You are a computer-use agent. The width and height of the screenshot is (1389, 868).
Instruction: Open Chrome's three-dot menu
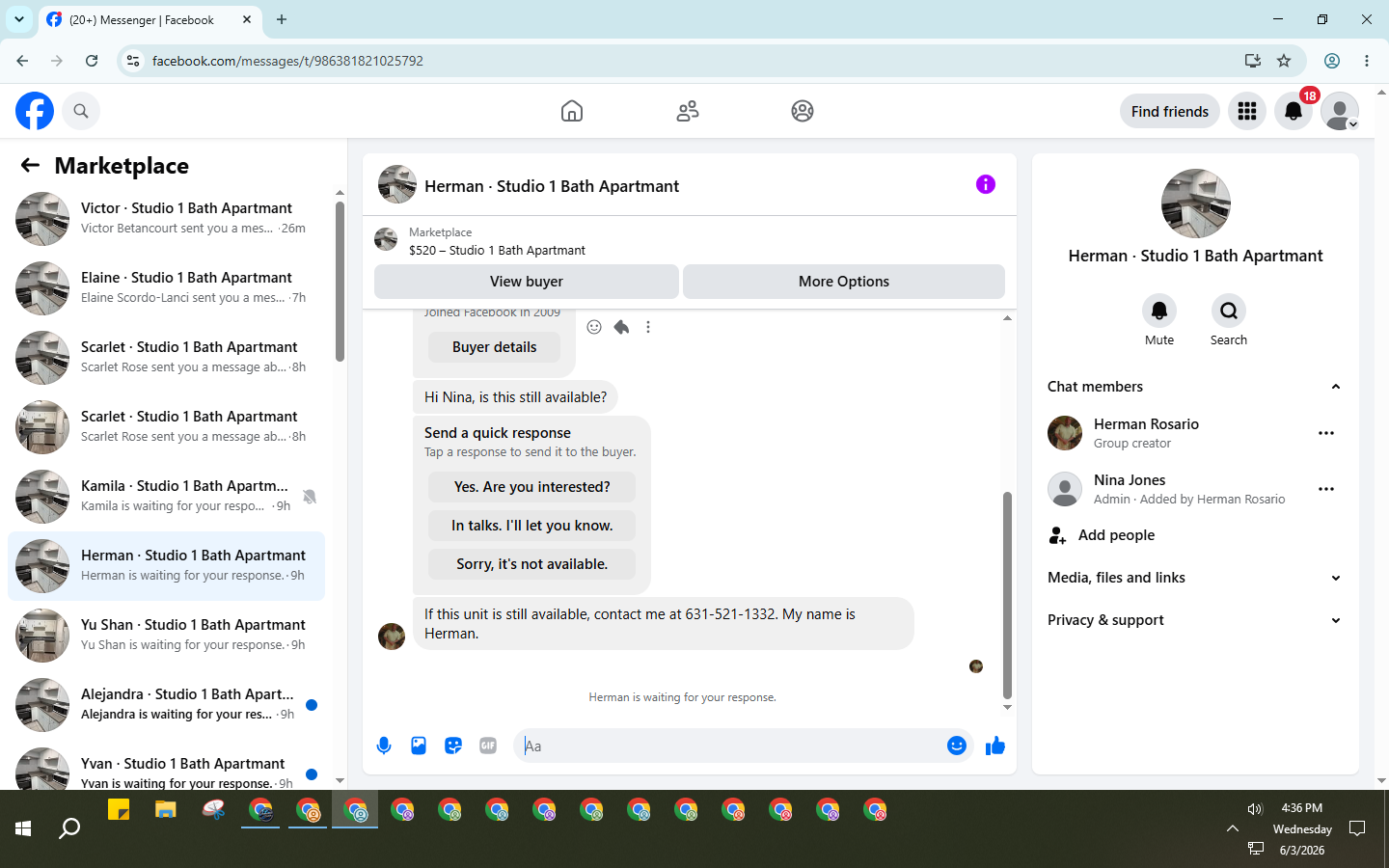pos(1367,61)
